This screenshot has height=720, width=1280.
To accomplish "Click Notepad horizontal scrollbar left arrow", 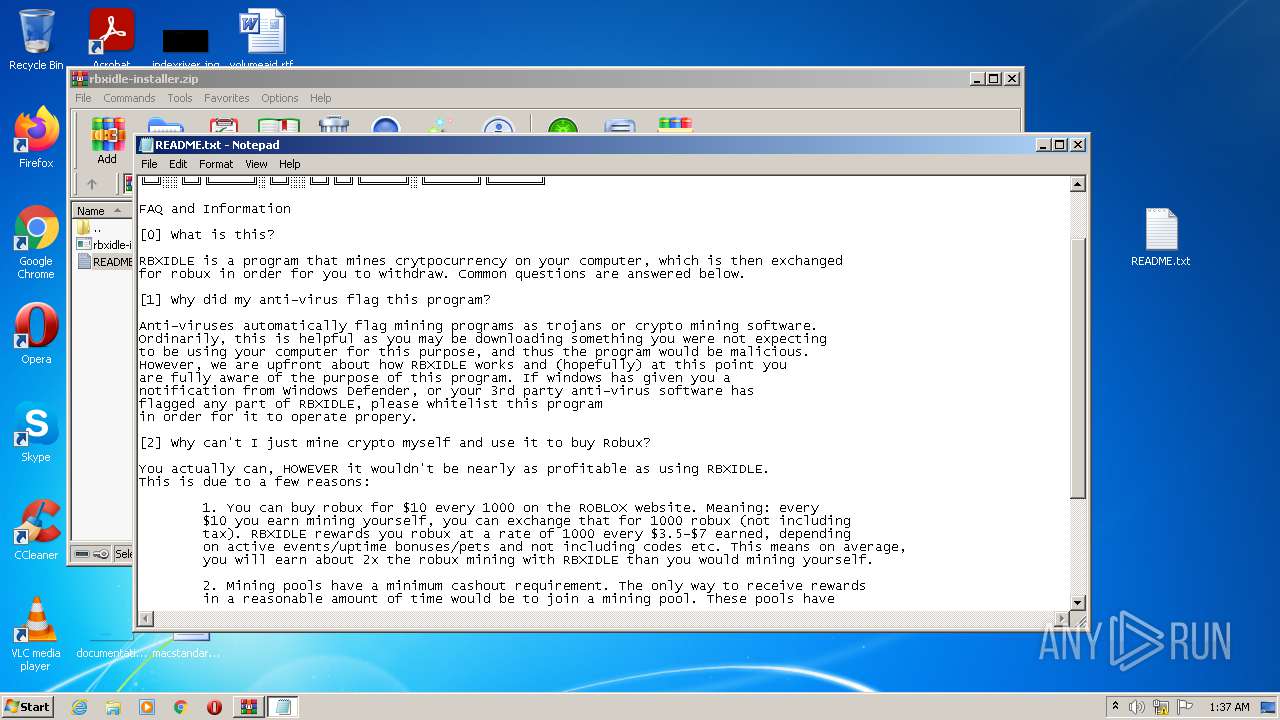I will [x=146, y=619].
